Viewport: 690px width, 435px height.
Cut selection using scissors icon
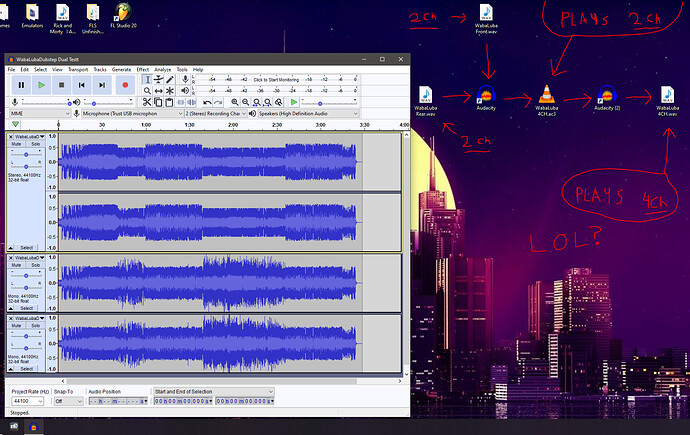point(147,102)
